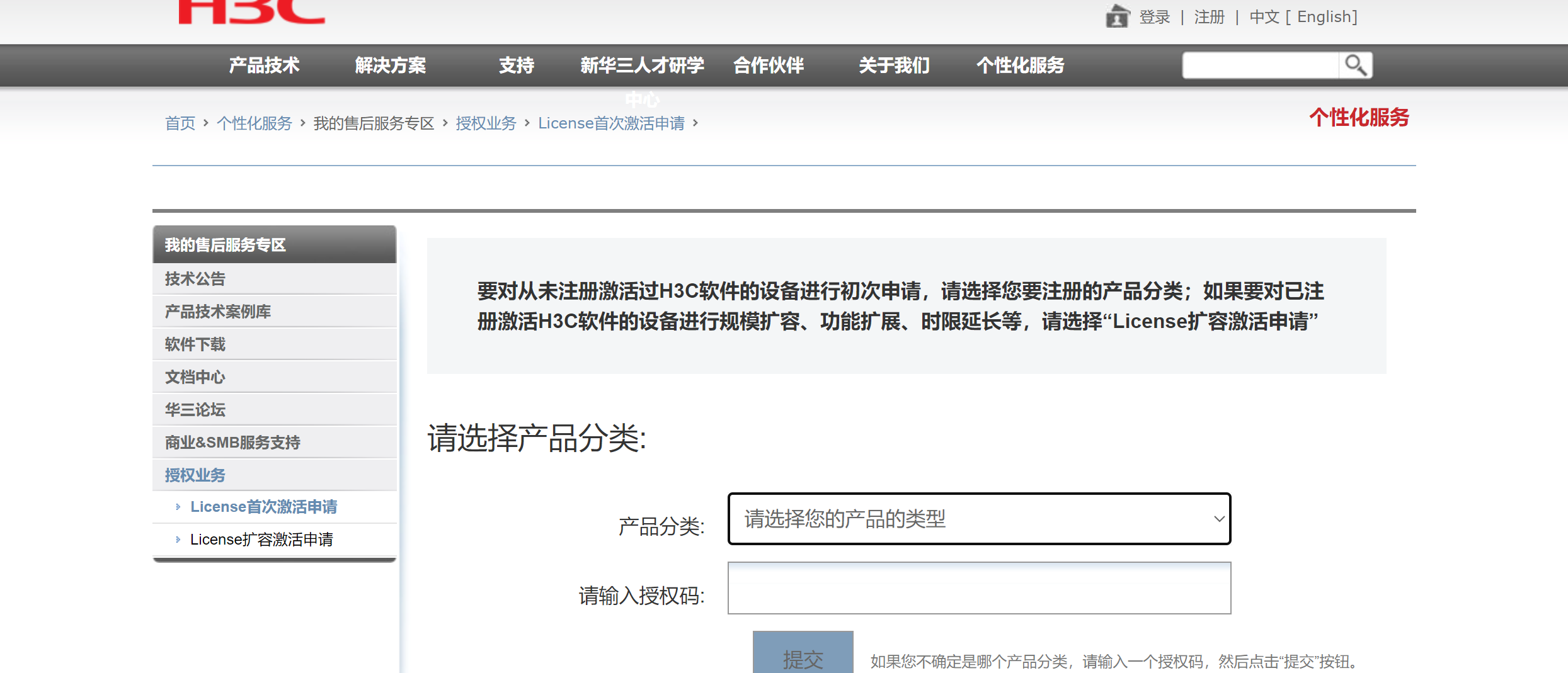Click the H3C logo
This screenshot has height=673, width=1568.
[x=251, y=12]
